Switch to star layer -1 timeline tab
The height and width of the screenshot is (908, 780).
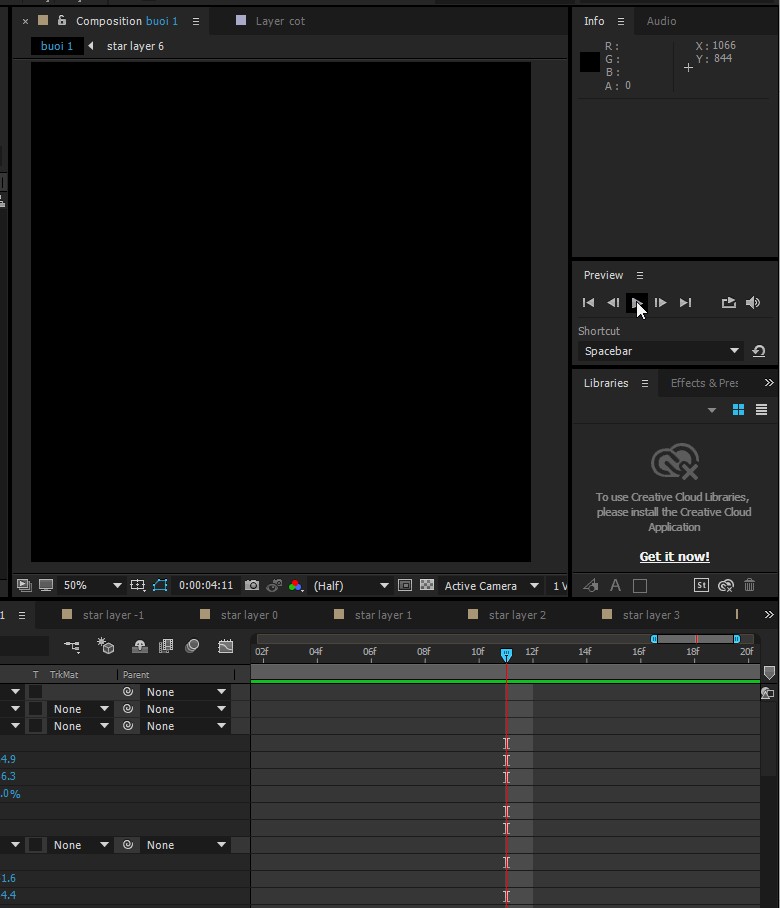[113, 615]
